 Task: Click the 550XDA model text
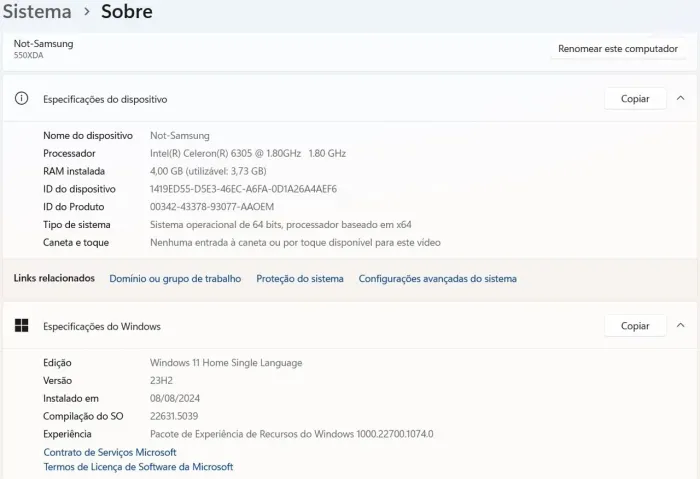pos(29,55)
